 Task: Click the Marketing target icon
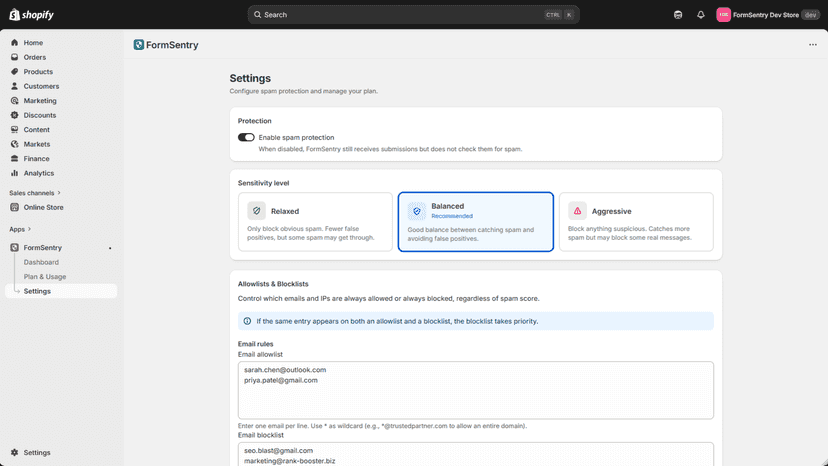14,100
